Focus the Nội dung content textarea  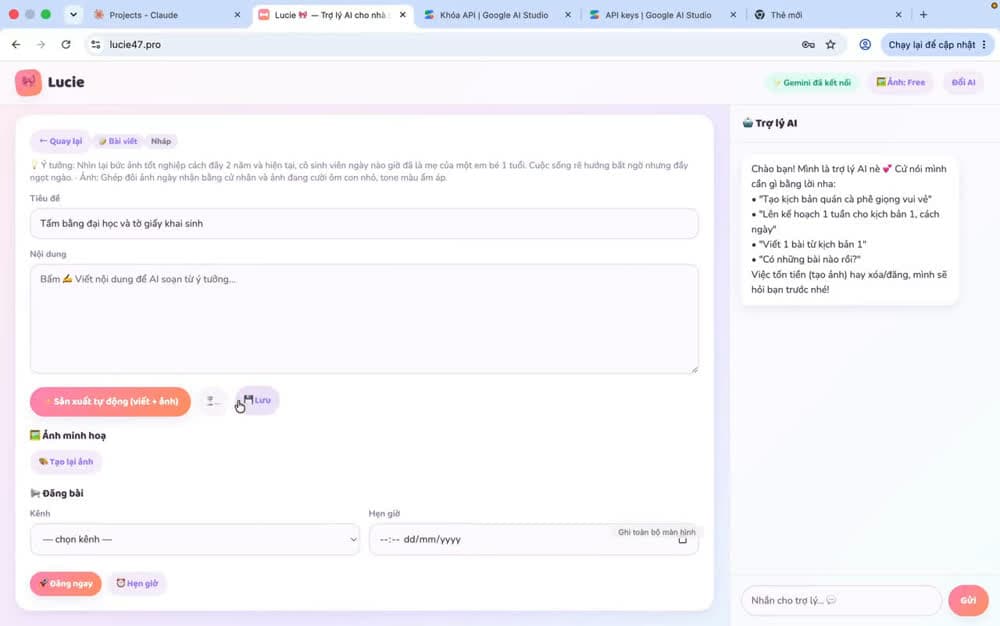(x=364, y=319)
